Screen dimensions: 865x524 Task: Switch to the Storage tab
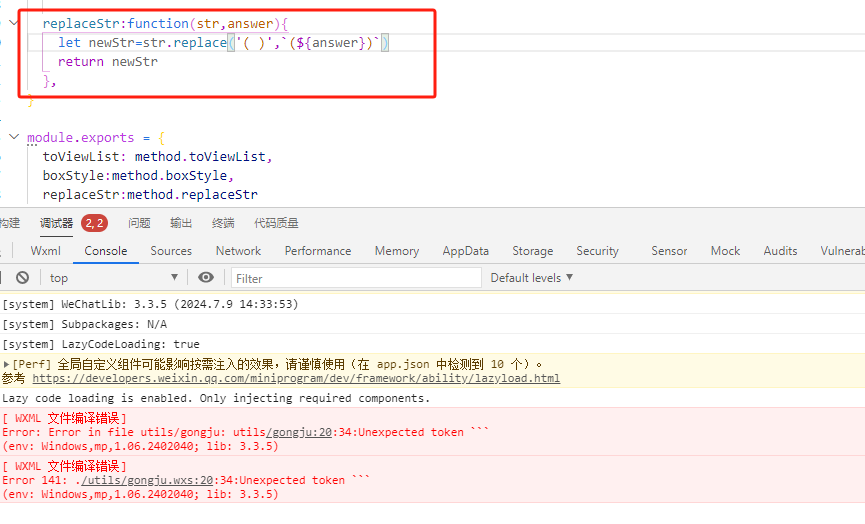pos(532,251)
